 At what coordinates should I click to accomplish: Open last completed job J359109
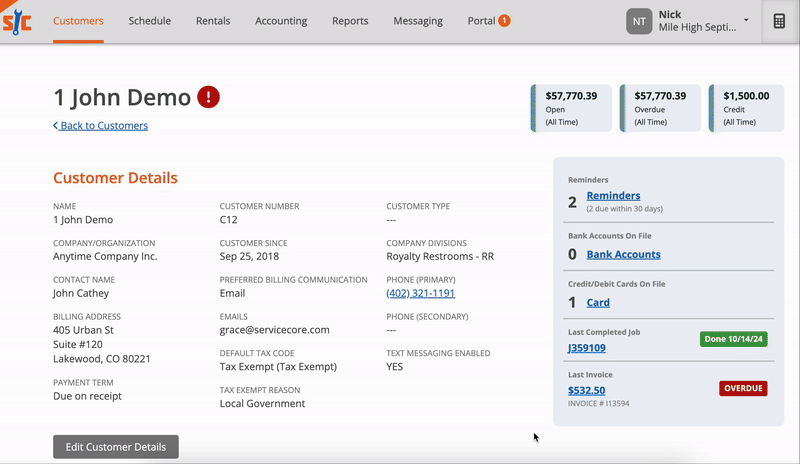587,348
